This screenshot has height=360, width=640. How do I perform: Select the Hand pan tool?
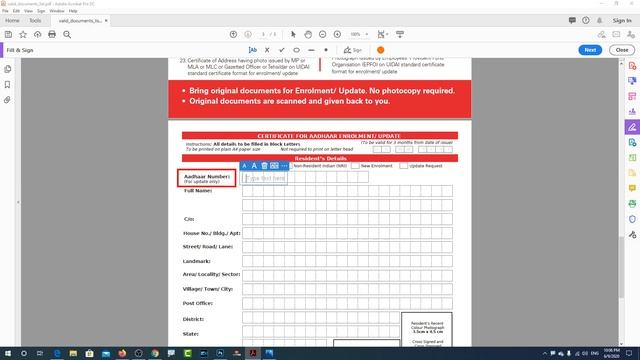coord(308,34)
